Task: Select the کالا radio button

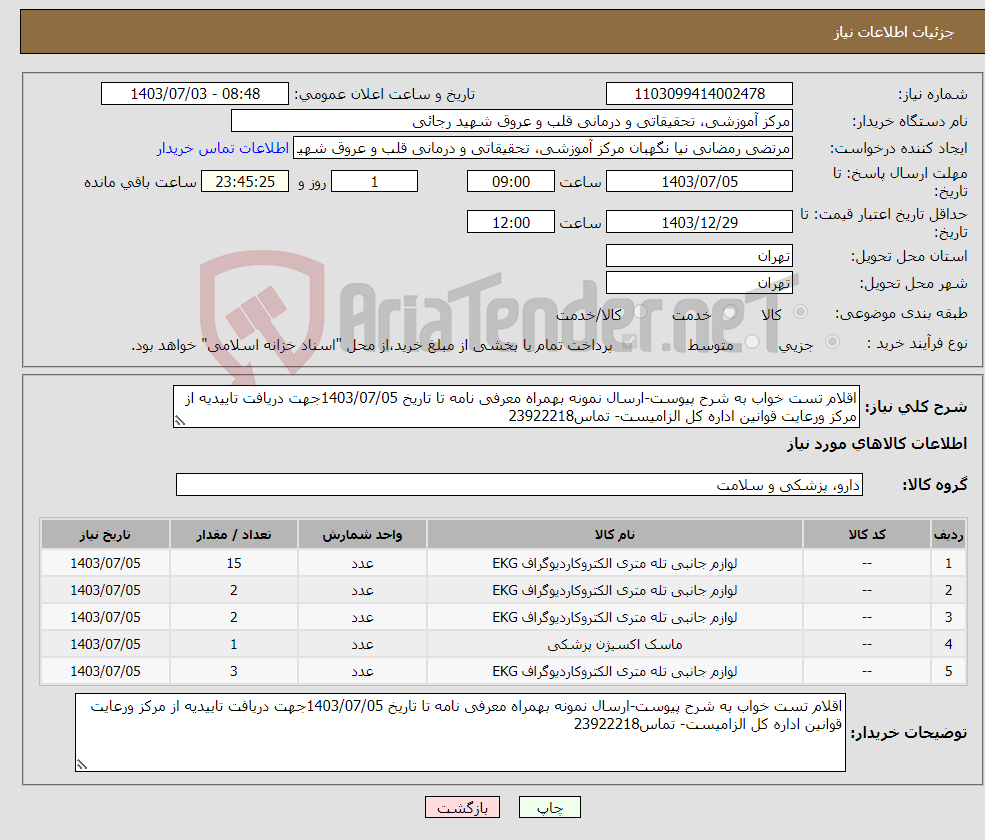Action: click(800, 312)
